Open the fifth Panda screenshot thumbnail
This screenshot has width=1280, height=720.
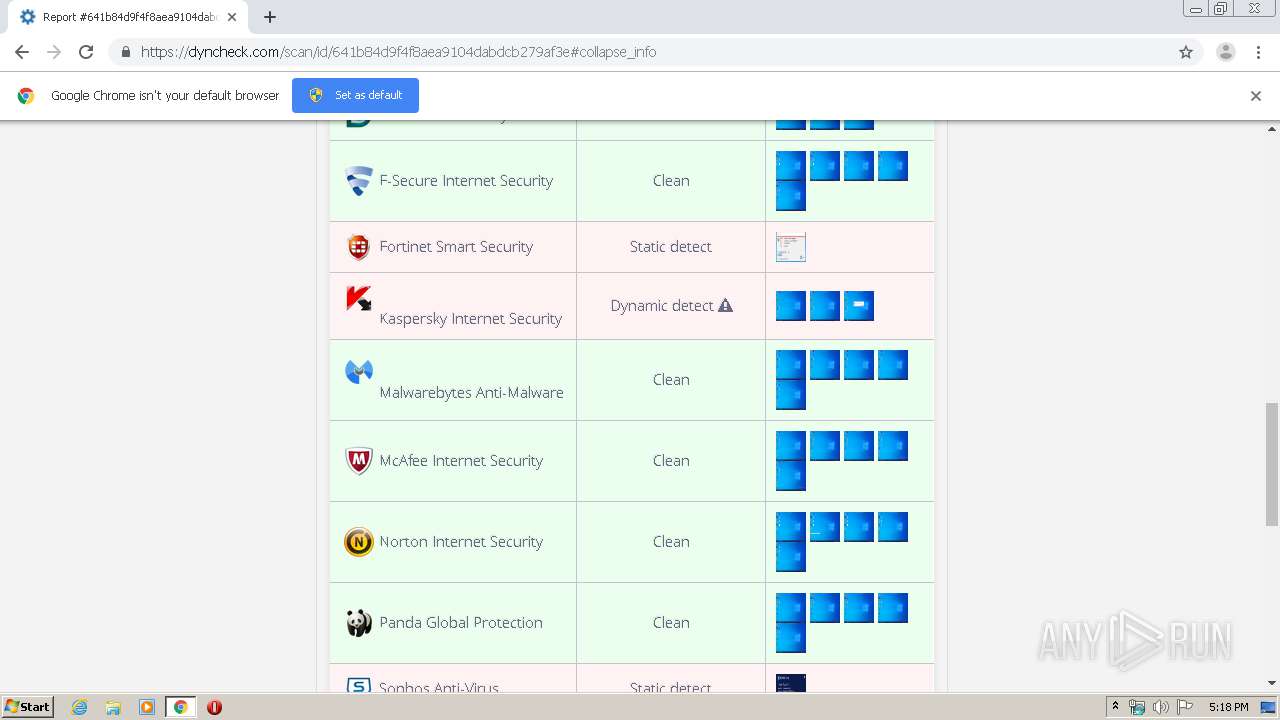click(791, 638)
